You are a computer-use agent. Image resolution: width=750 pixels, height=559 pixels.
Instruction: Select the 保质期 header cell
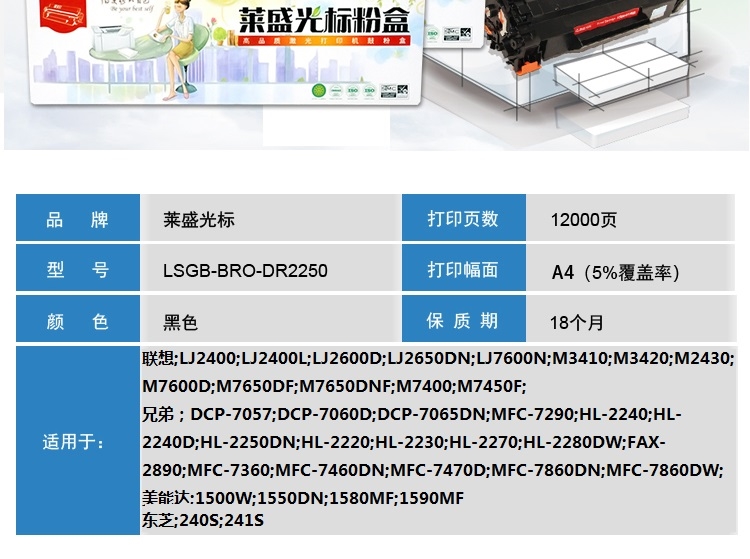pyautogui.click(x=462, y=322)
